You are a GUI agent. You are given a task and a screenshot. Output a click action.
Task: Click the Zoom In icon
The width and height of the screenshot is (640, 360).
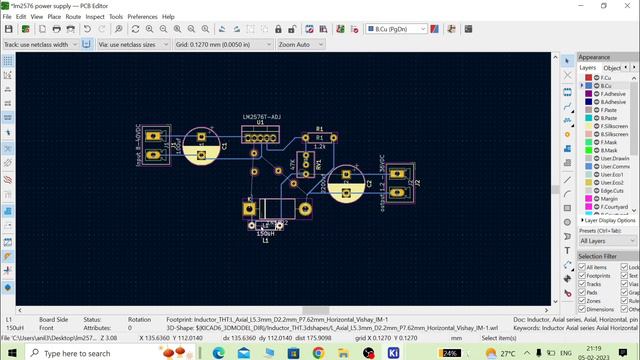point(149,29)
